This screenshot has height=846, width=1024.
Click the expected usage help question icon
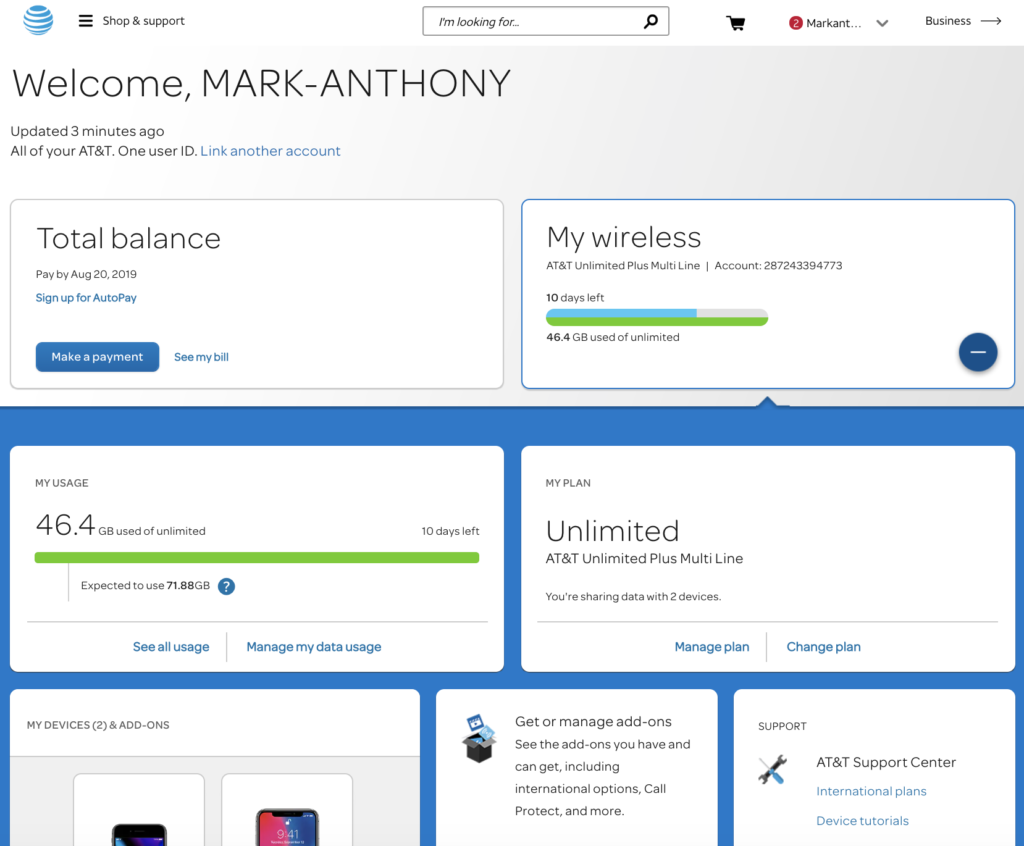click(226, 586)
